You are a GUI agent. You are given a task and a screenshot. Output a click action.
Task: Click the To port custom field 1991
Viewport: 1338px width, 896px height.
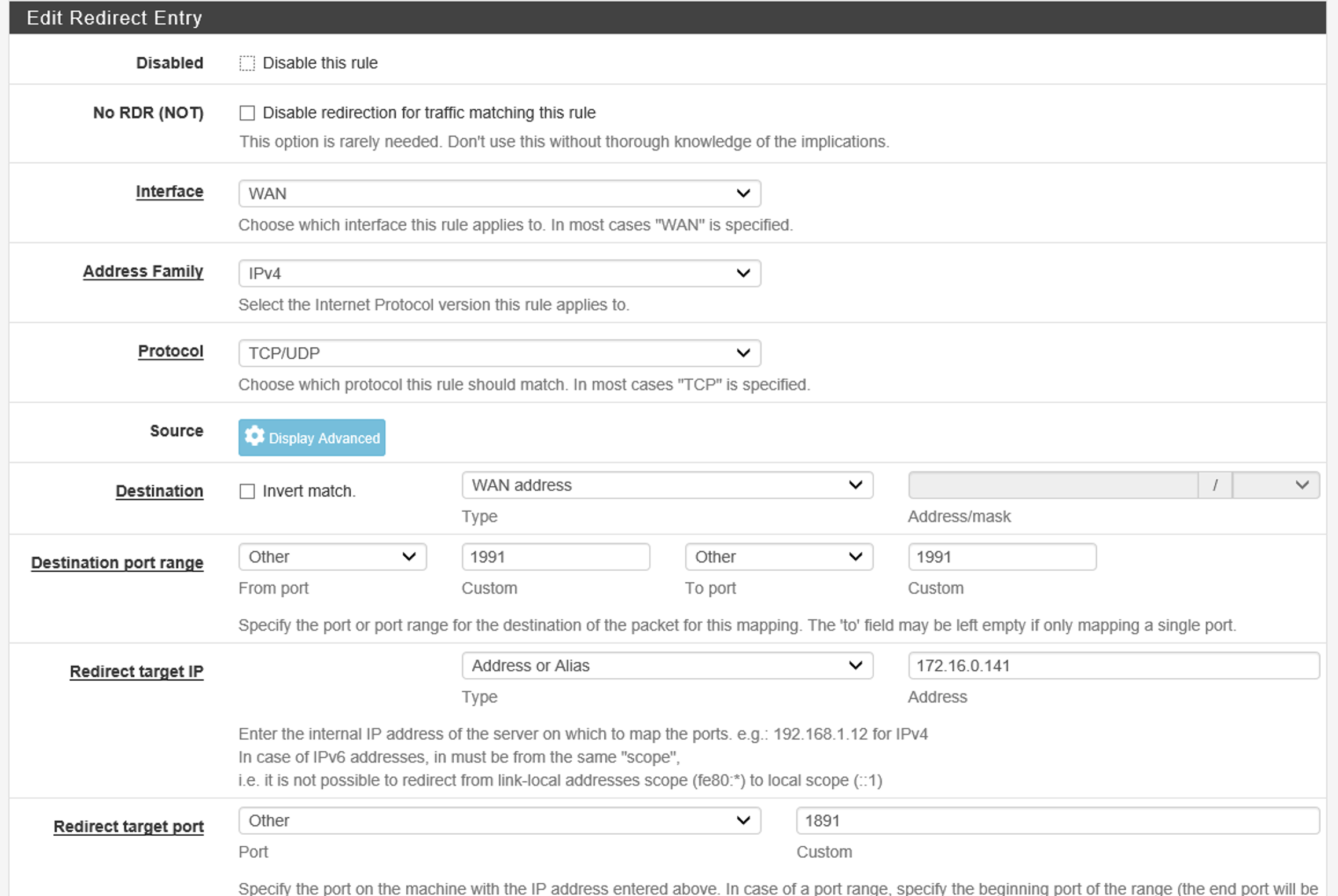pyautogui.click(x=1001, y=557)
